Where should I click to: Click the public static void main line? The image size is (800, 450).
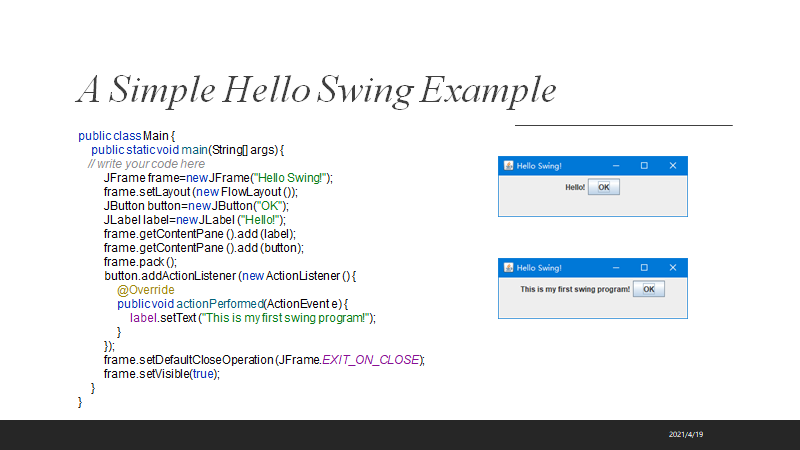pos(188,150)
